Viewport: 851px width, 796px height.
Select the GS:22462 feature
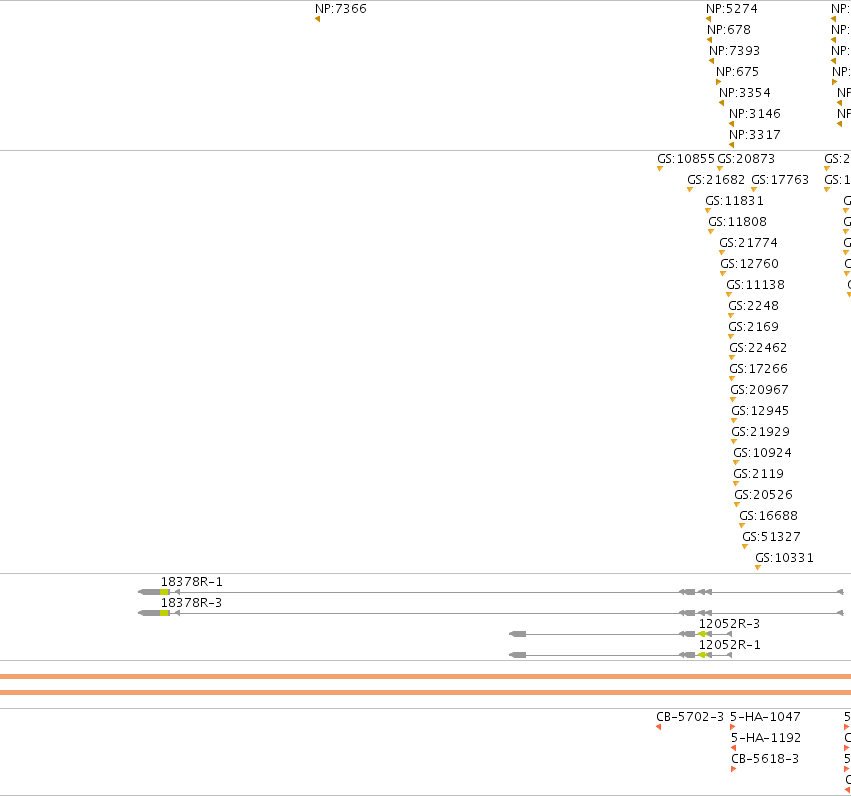point(758,348)
